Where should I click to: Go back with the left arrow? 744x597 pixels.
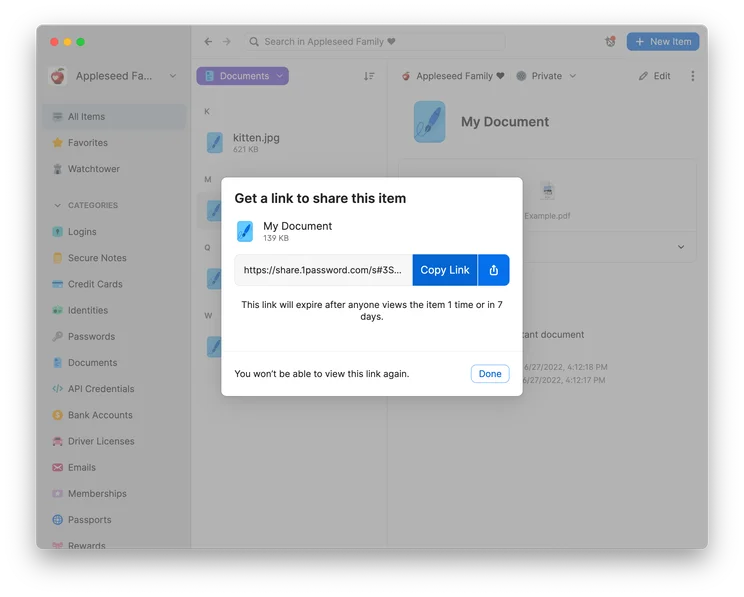(x=208, y=42)
